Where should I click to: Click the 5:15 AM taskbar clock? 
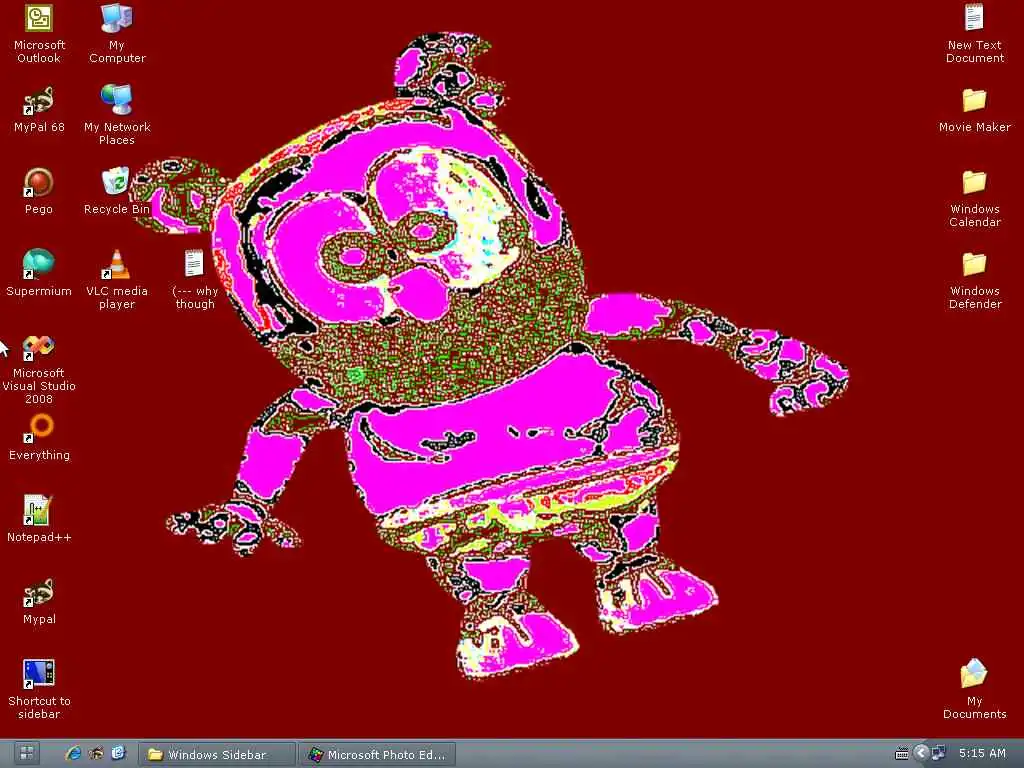[x=982, y=753]
